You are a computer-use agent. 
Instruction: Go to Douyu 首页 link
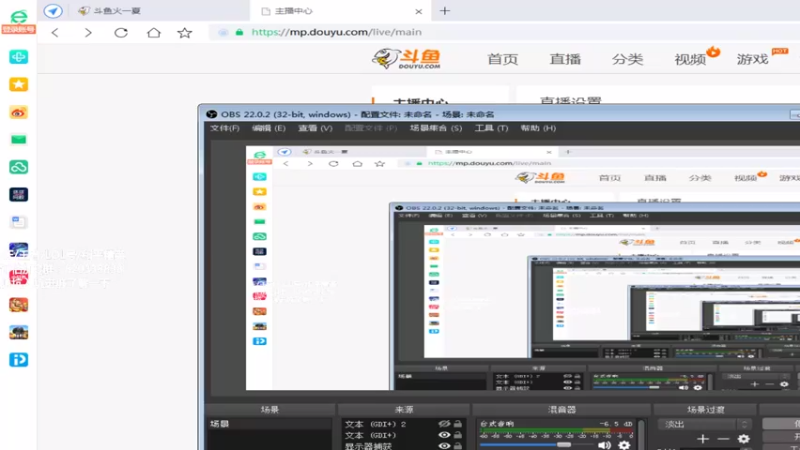coord(503,59)
